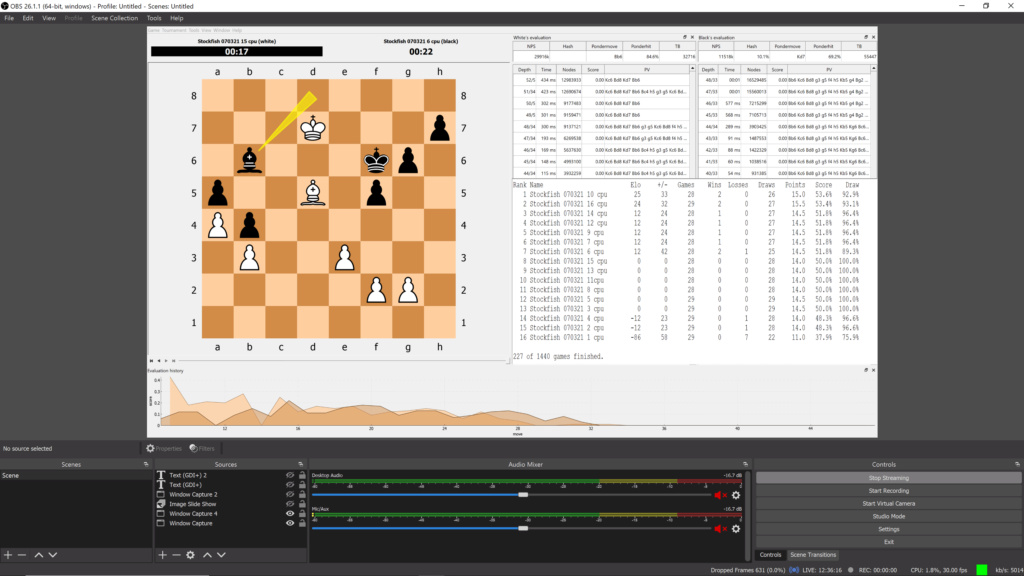Click the Start Recording button
Screen dimensions: 1024x576
pyautogui.click(x=888, y=490)
